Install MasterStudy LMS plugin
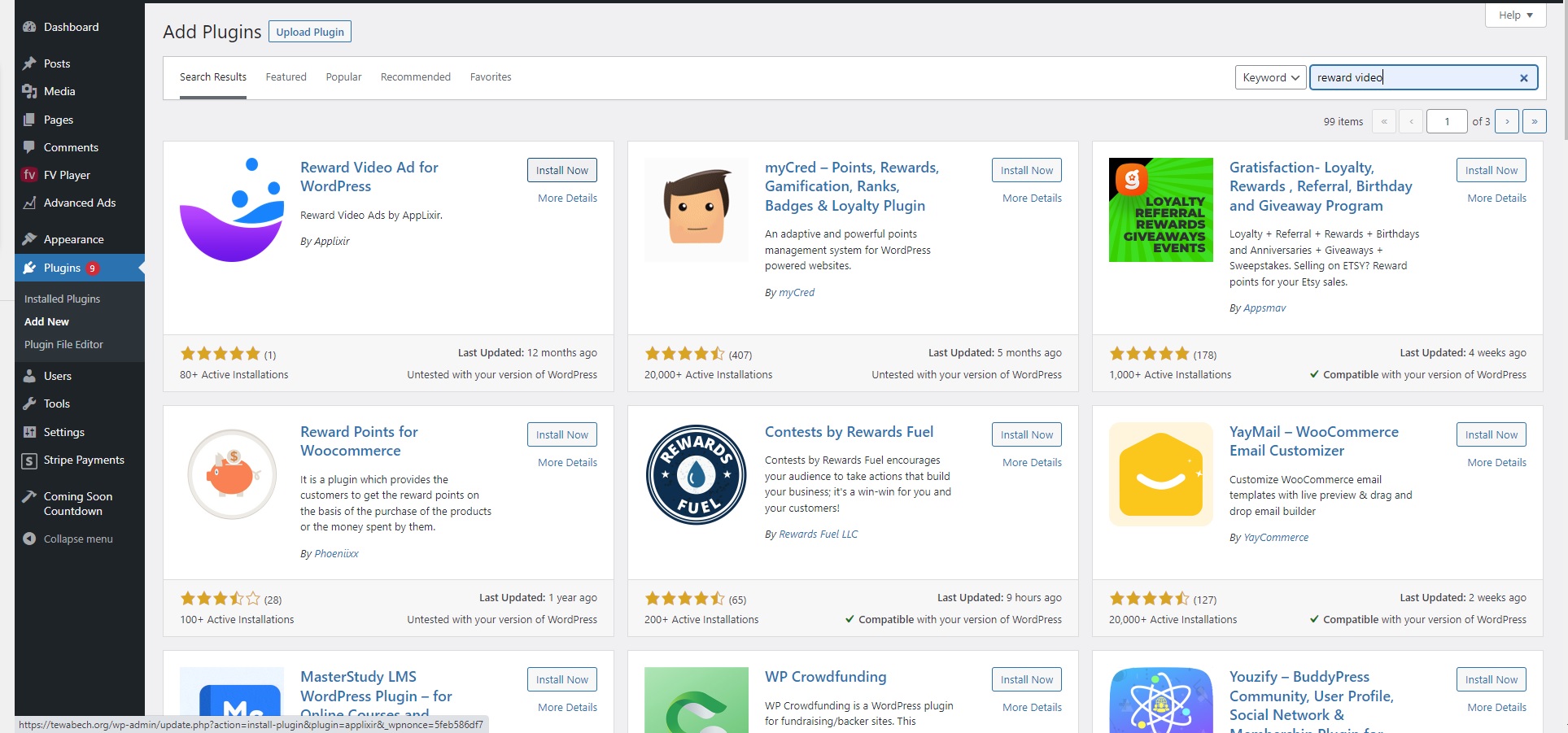Screen dimensions: 1568x733 tap(561, 679)
